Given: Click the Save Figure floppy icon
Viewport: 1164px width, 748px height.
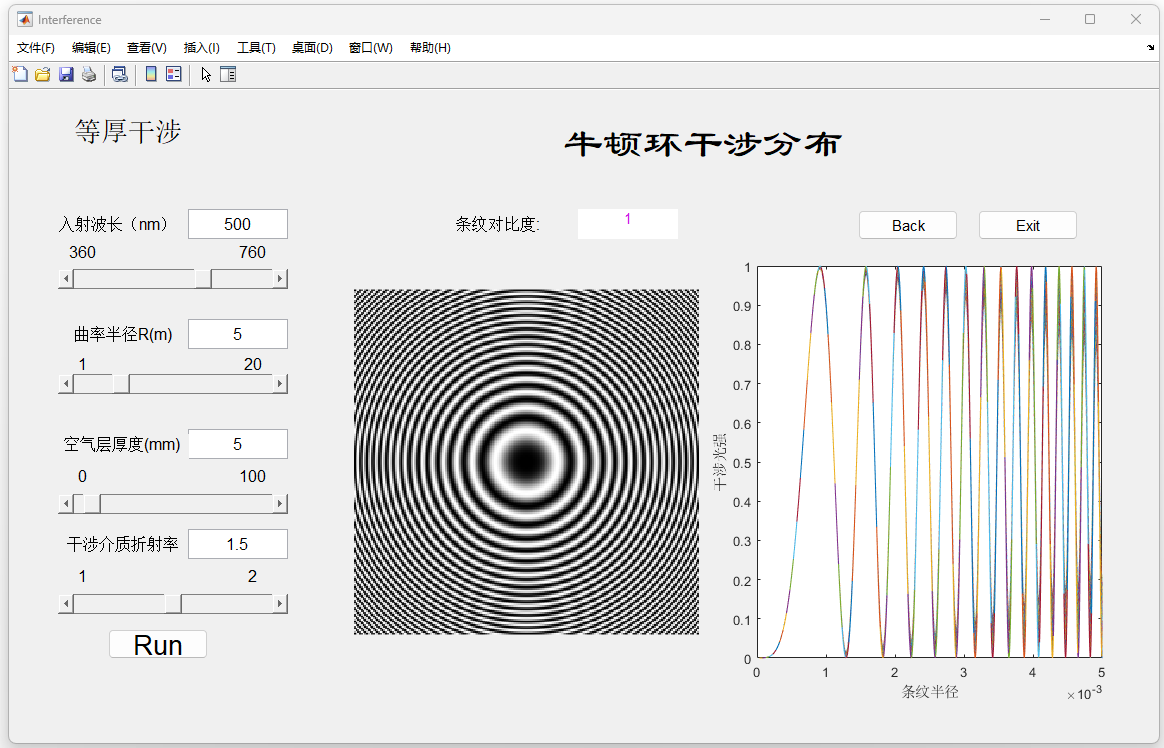Looking at the screenshot, I should point(66,74).
